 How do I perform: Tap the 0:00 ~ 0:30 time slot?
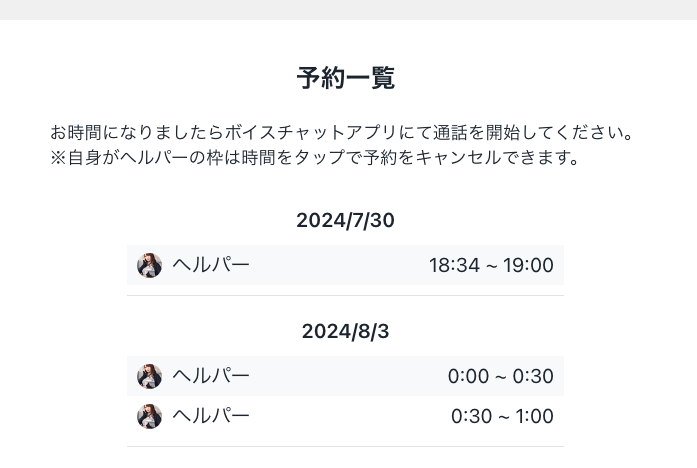pyautogui.click(x=501, y=376)
